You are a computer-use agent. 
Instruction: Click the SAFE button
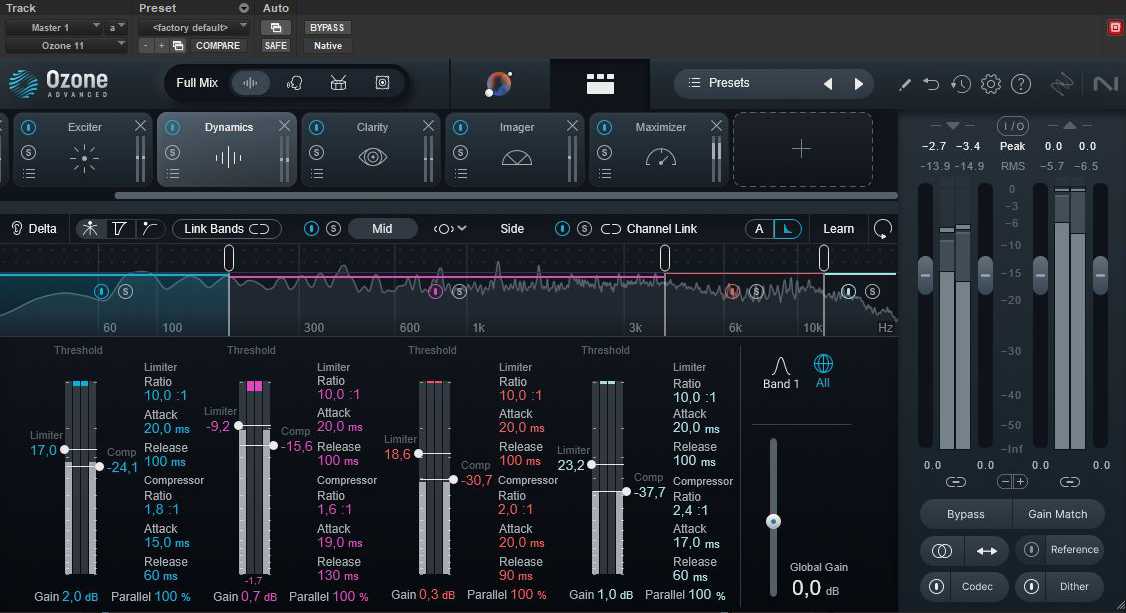(x=275, y=45)
